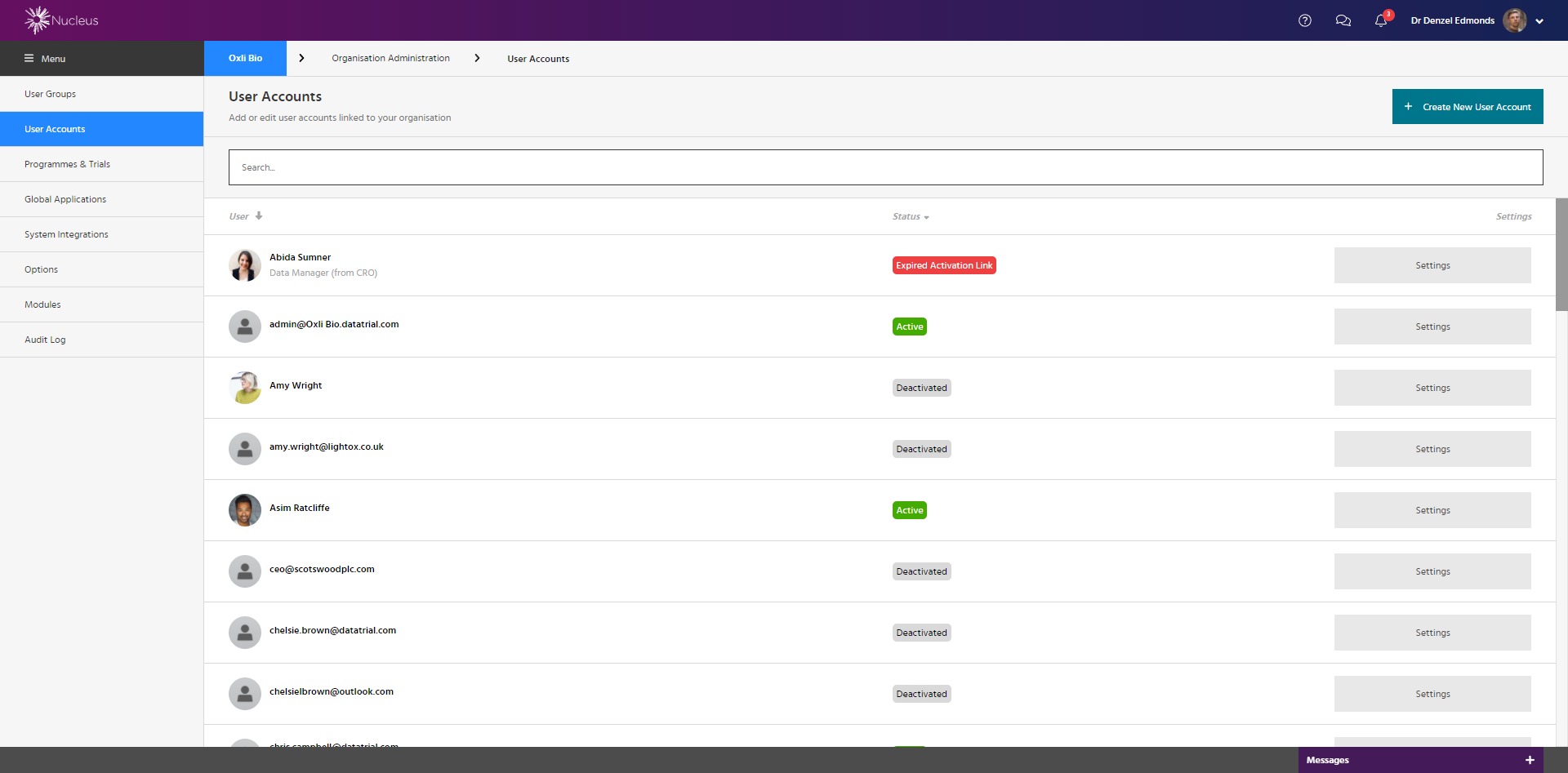1568x773 pixels.
Task: Click Create New User Account button
Action: [1468, 106]
